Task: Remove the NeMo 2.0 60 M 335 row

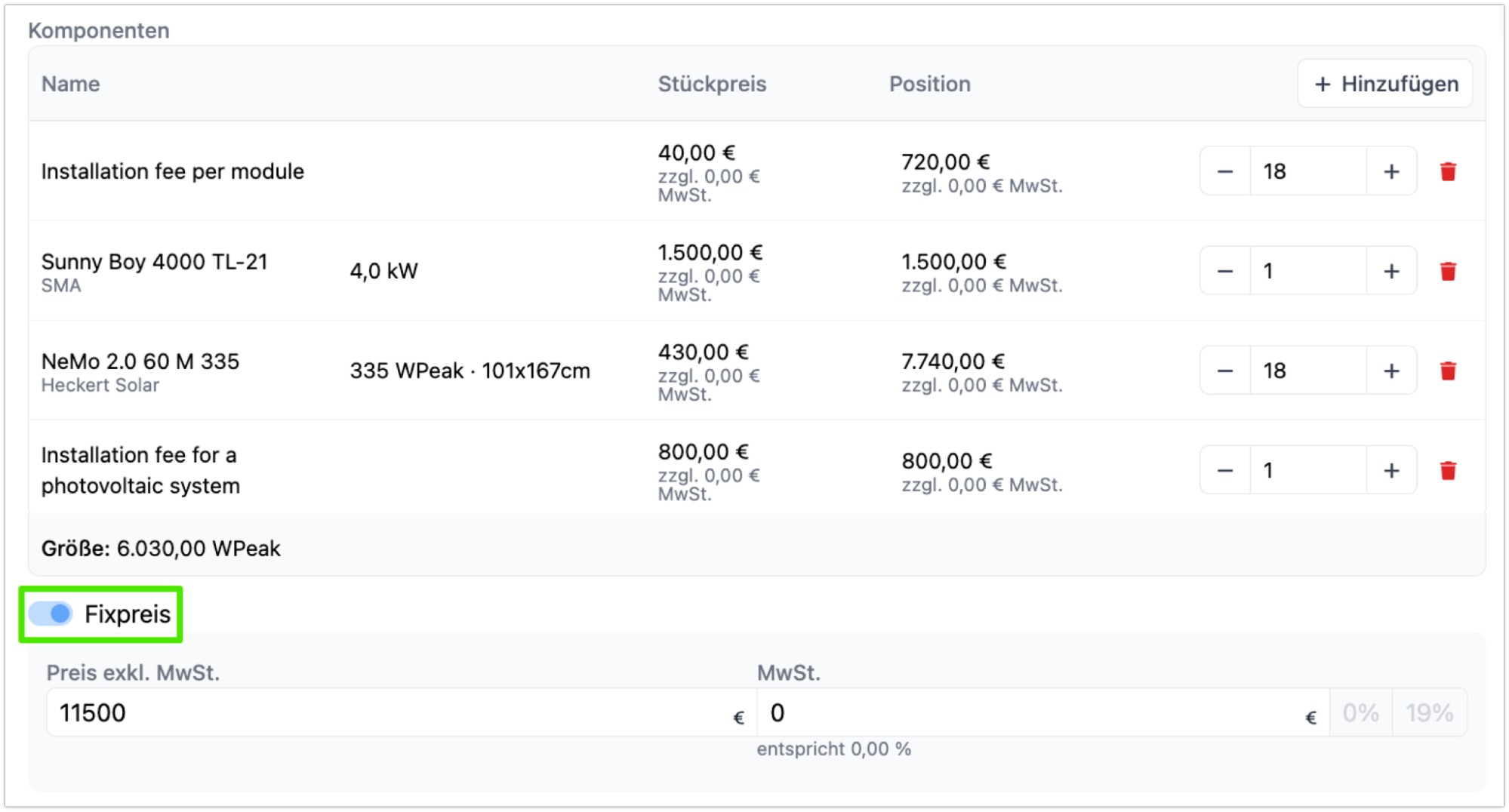Action: (1447, 371)
